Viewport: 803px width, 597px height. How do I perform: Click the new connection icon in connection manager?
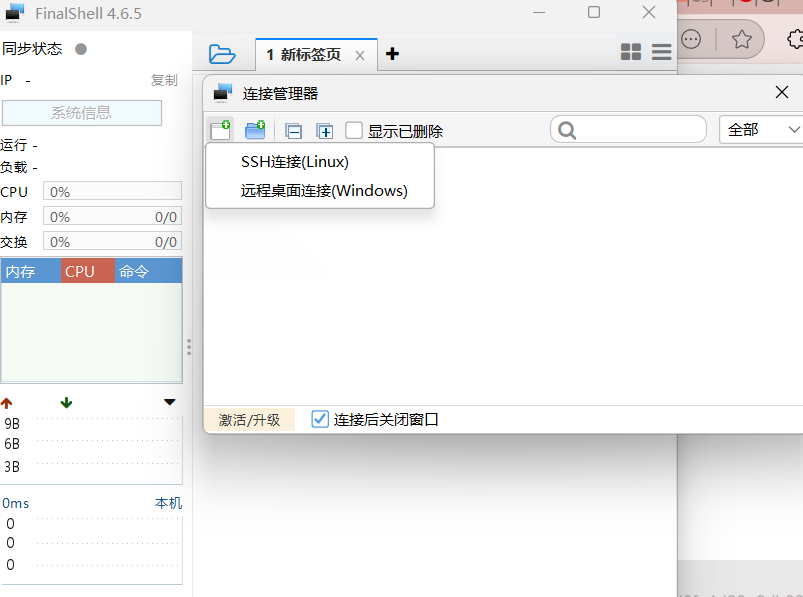[221, 130]
